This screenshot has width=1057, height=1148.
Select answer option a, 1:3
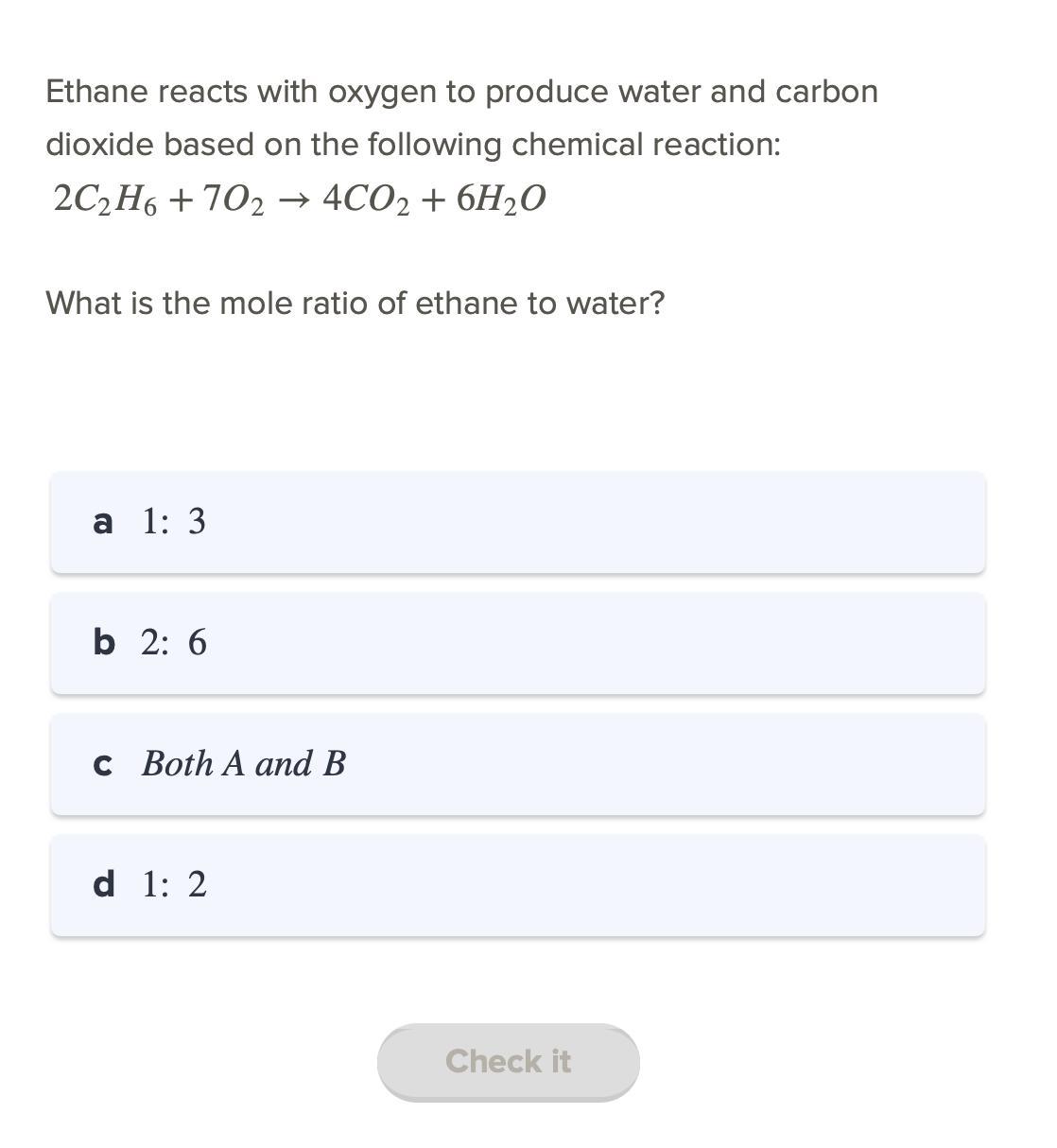(x=517, y=522)
